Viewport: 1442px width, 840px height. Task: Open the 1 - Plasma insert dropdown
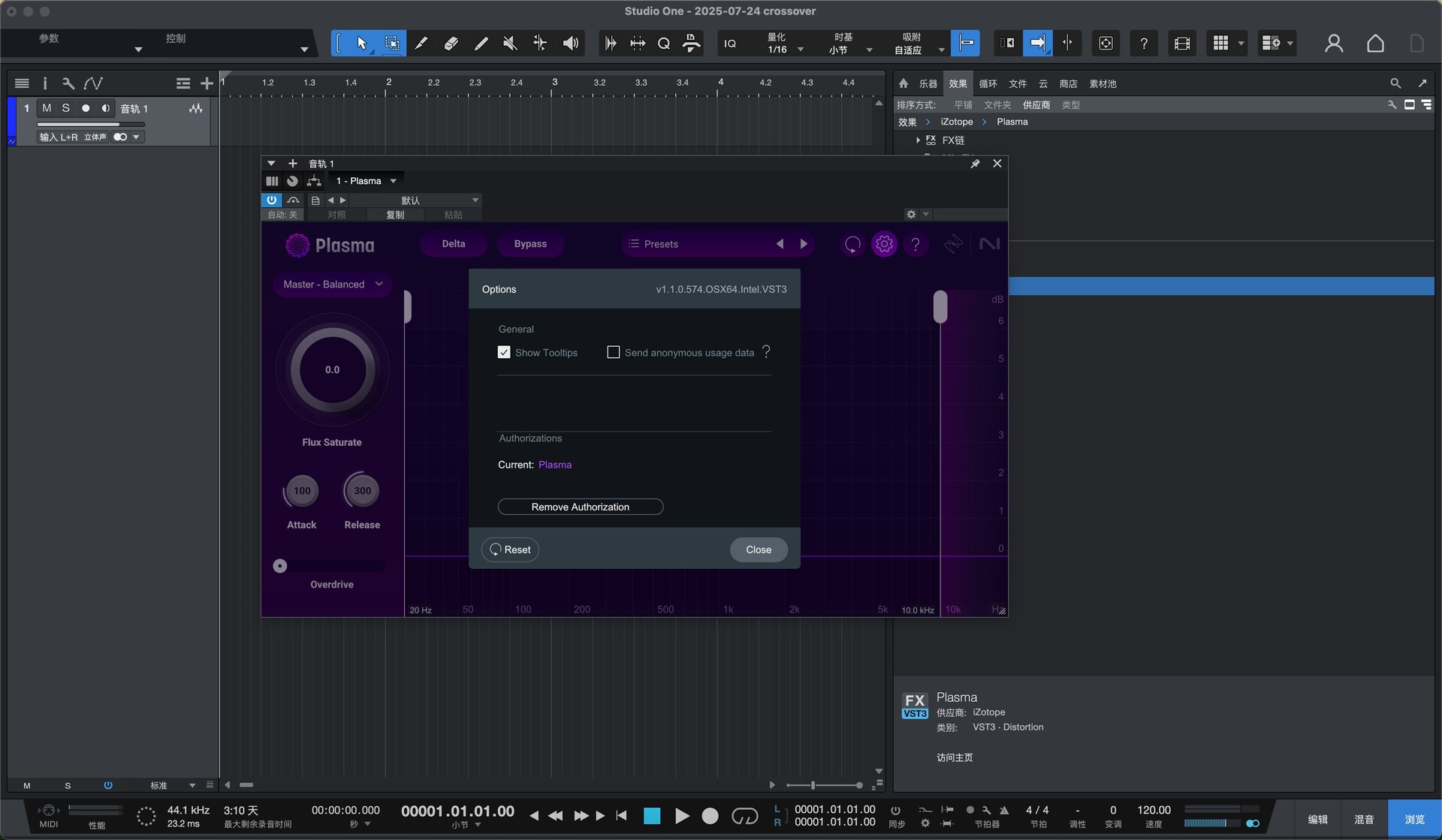(x=366, y=181)
